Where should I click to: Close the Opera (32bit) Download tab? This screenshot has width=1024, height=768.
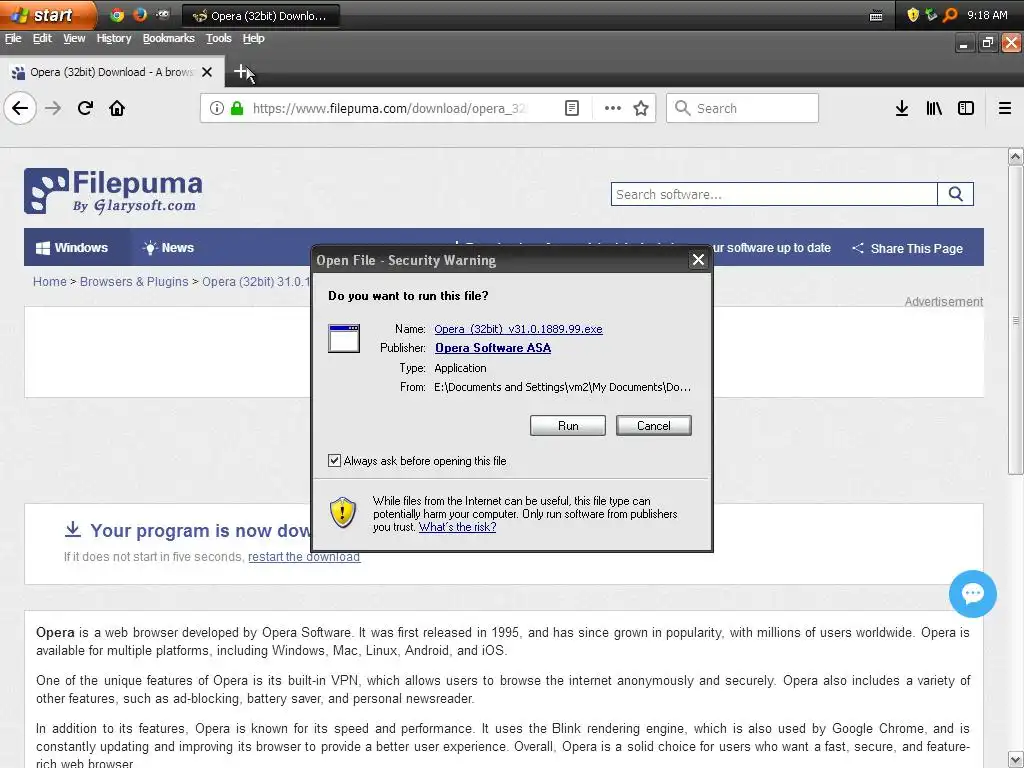click(207, 72)
